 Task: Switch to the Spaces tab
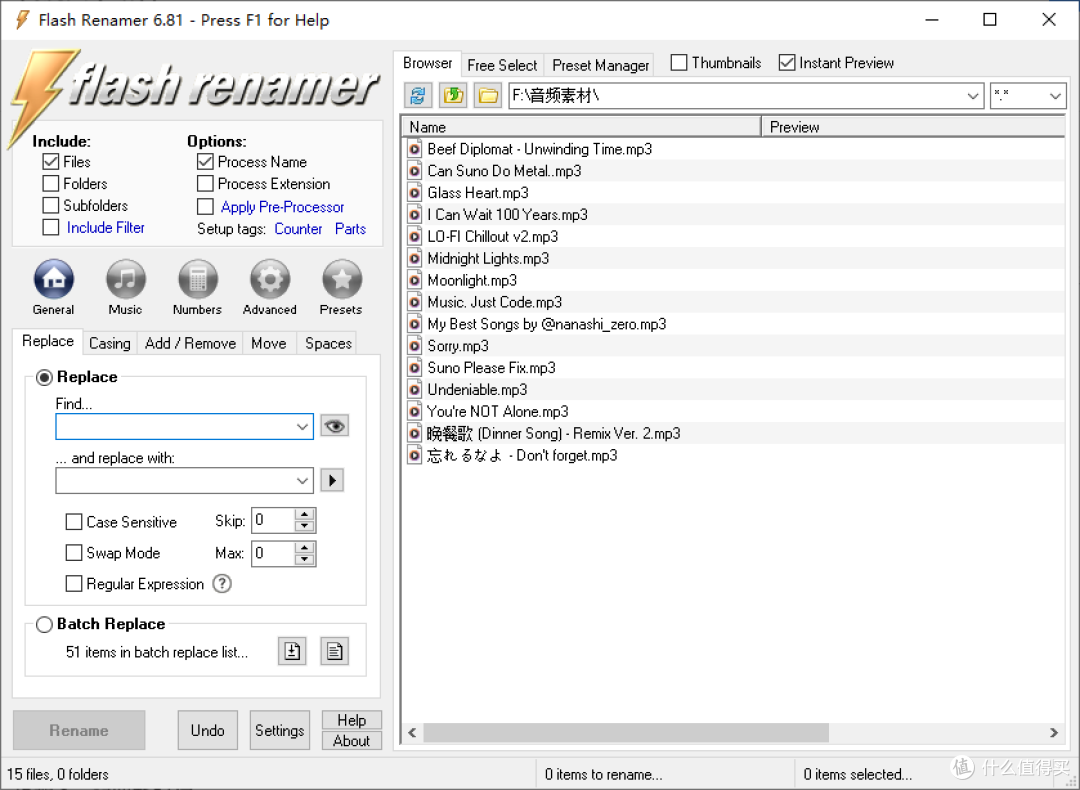point(329,343)
